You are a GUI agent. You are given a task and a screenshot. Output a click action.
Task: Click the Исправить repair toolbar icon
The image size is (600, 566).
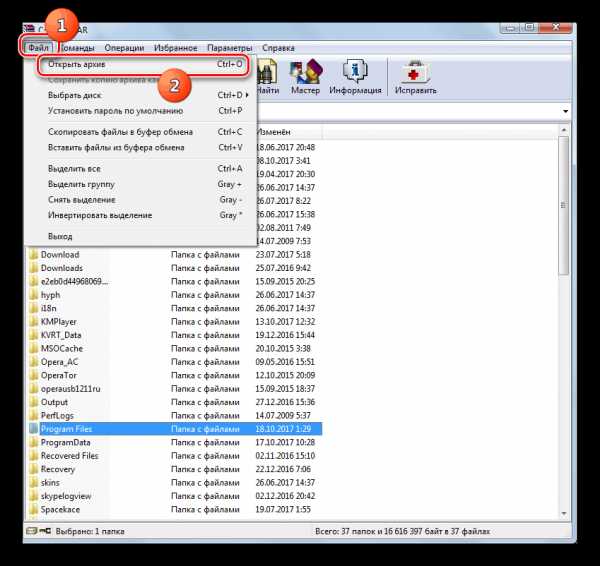point(416,72)
